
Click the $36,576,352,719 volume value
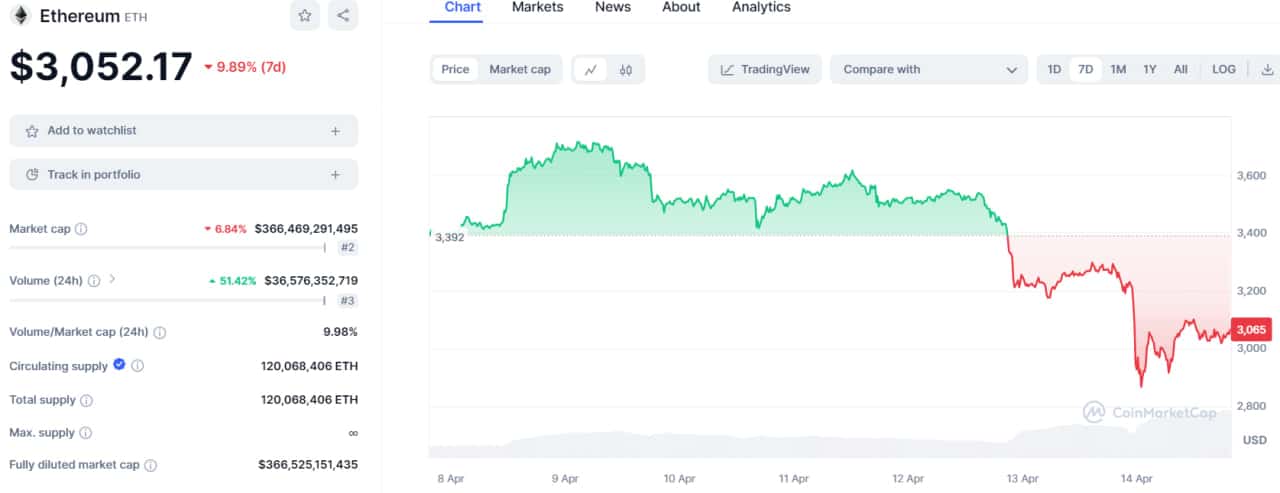(311, 281)
